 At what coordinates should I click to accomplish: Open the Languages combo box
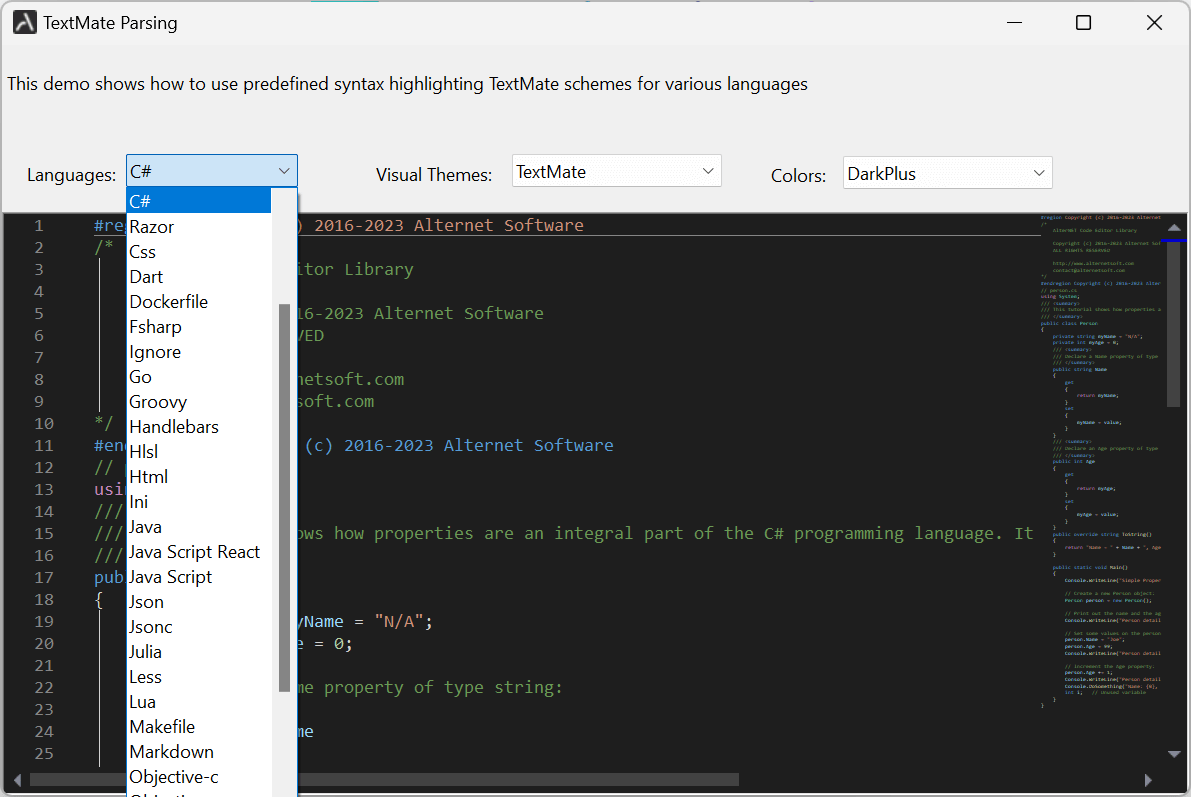(211, 171)
